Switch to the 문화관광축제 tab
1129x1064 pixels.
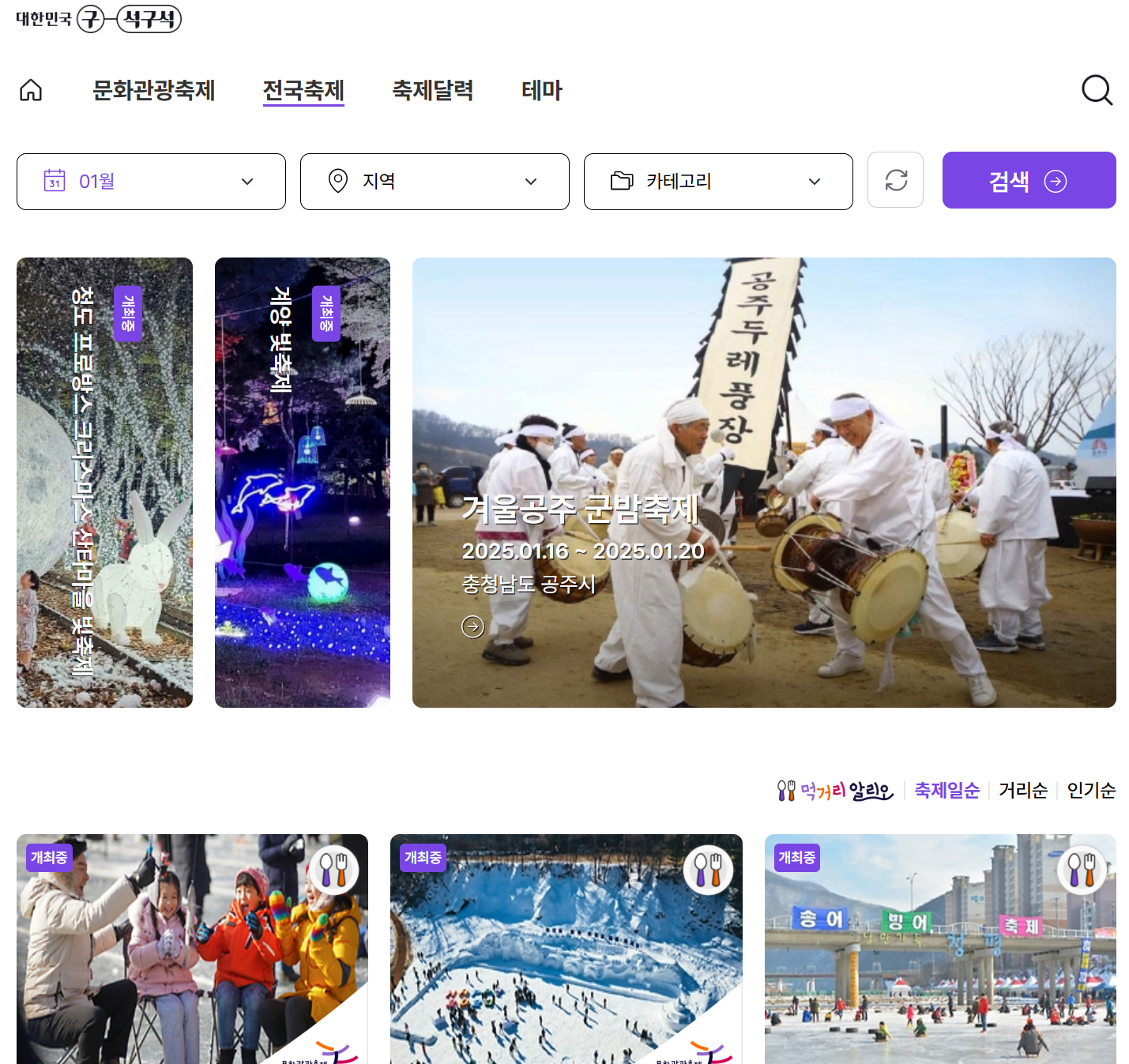(155, 90)
